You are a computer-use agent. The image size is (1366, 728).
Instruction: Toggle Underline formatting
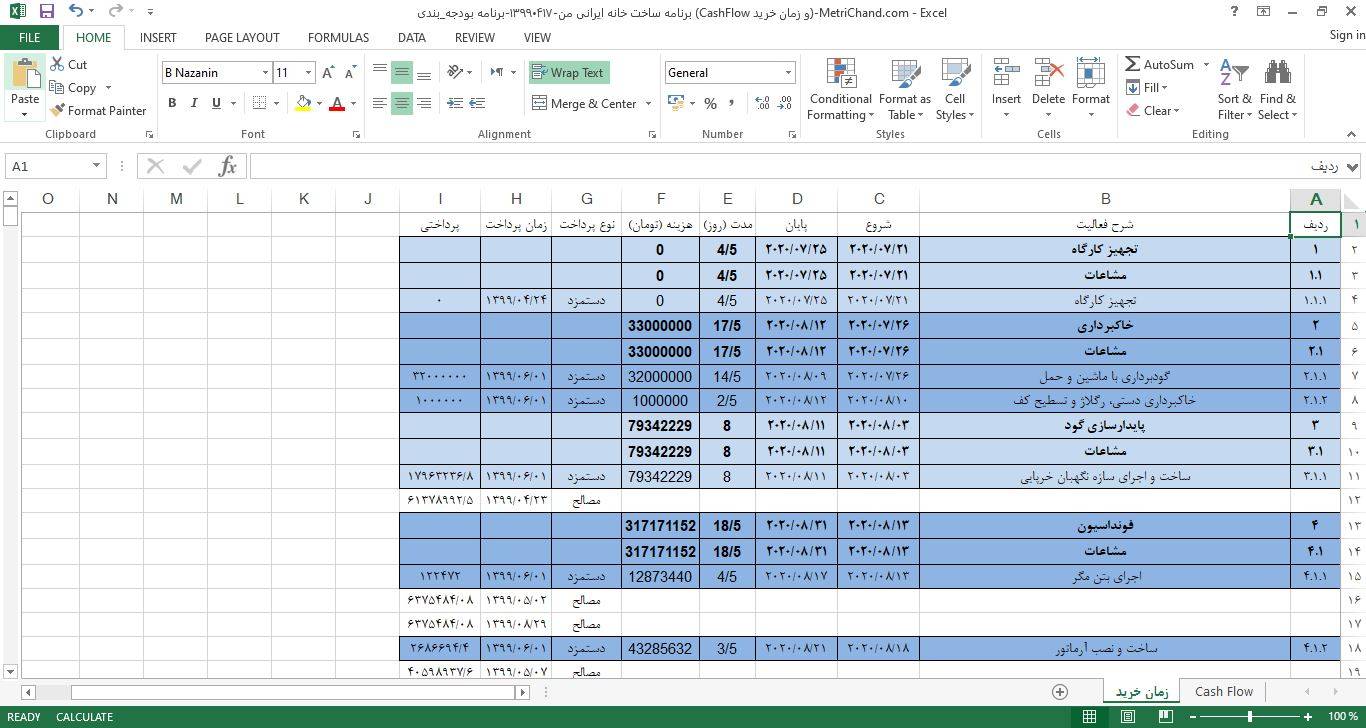(216, 103)
